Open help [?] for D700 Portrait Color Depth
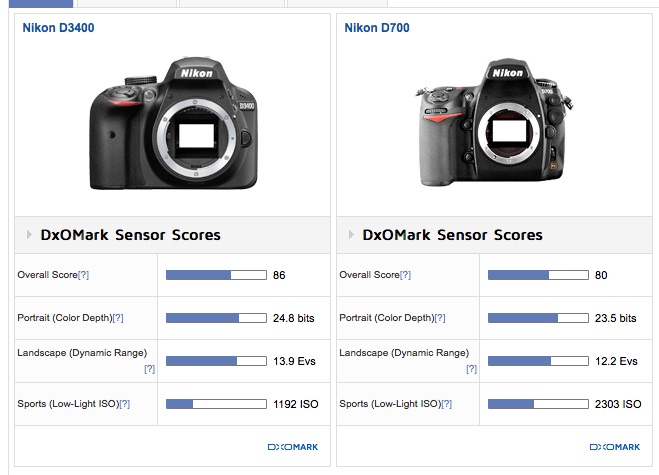The width and height of the screenshot is (659, 475). 440,318
